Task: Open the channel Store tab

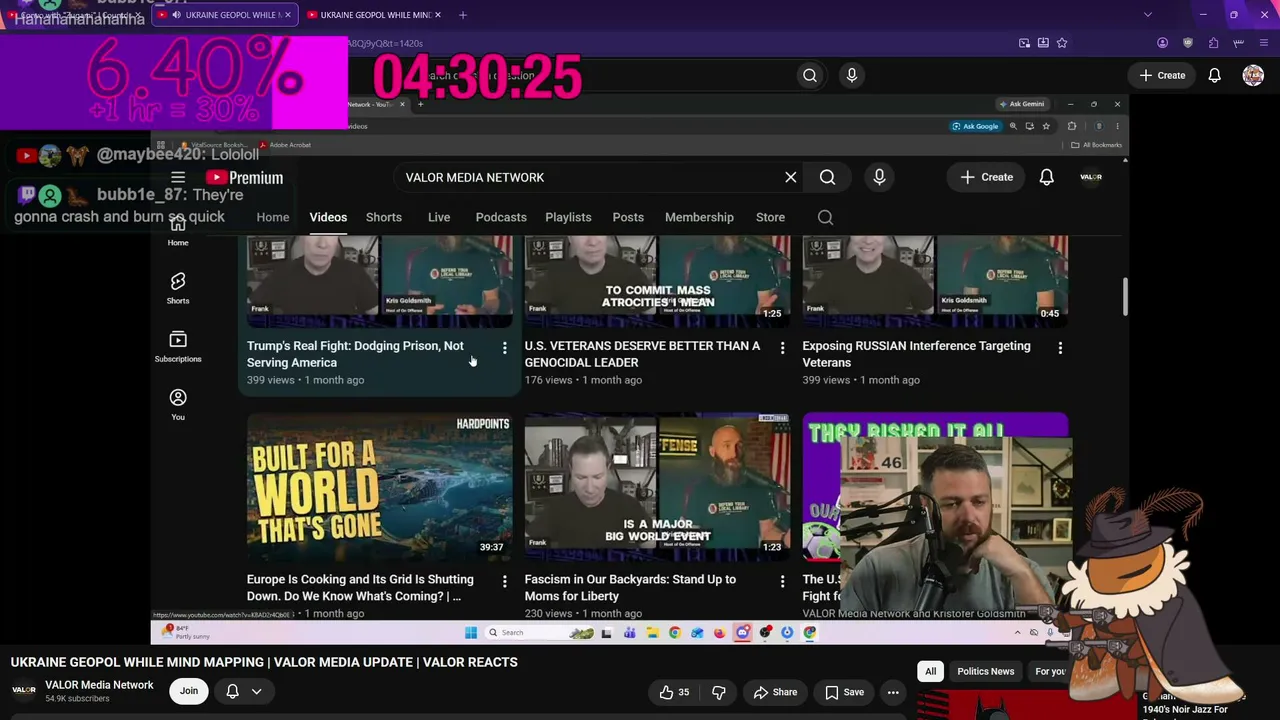Action: (770, 217)
